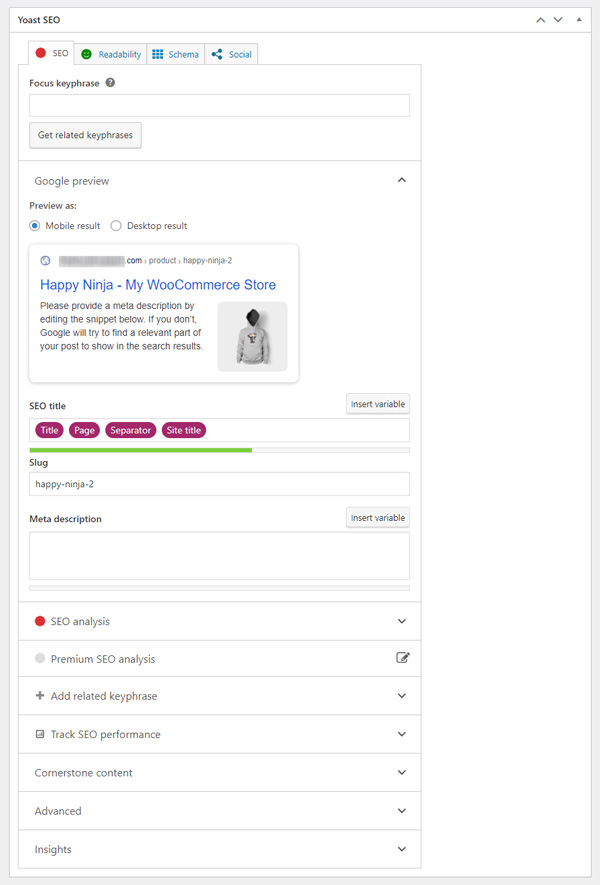Click the red SEO analysis indicator dot

(x=40, y=621)
